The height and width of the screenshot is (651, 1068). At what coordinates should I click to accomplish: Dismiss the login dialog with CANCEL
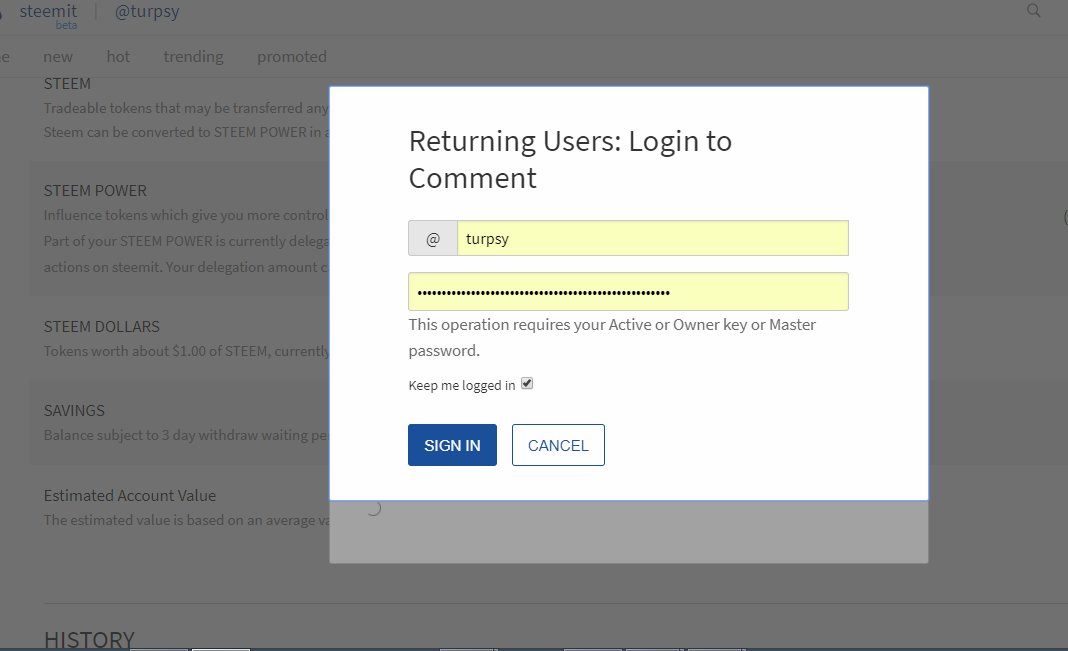click(558, 445)
